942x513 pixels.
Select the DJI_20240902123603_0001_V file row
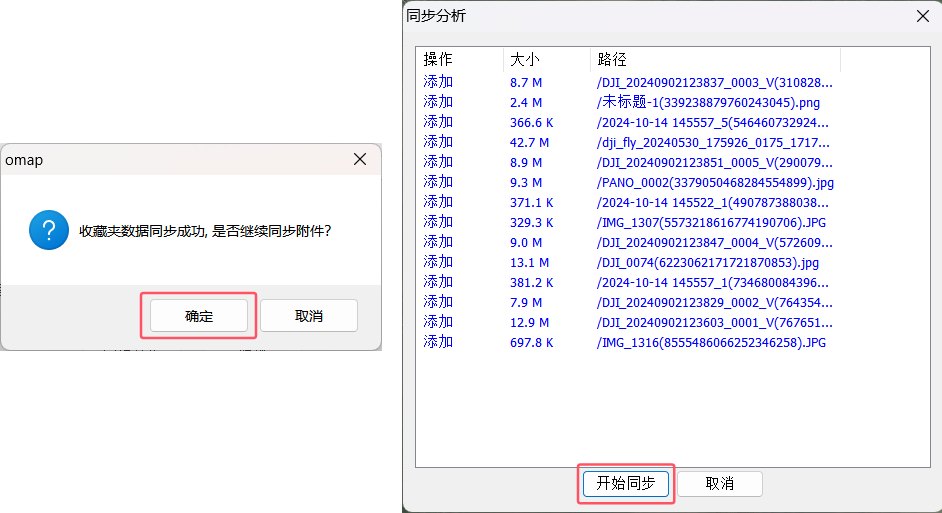click(714, 322)
